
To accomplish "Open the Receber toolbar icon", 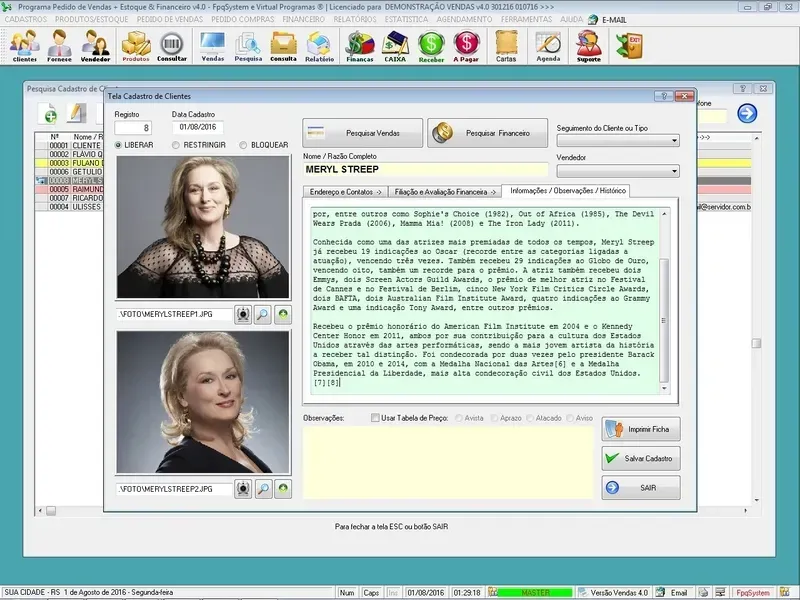I will (431, 46).
